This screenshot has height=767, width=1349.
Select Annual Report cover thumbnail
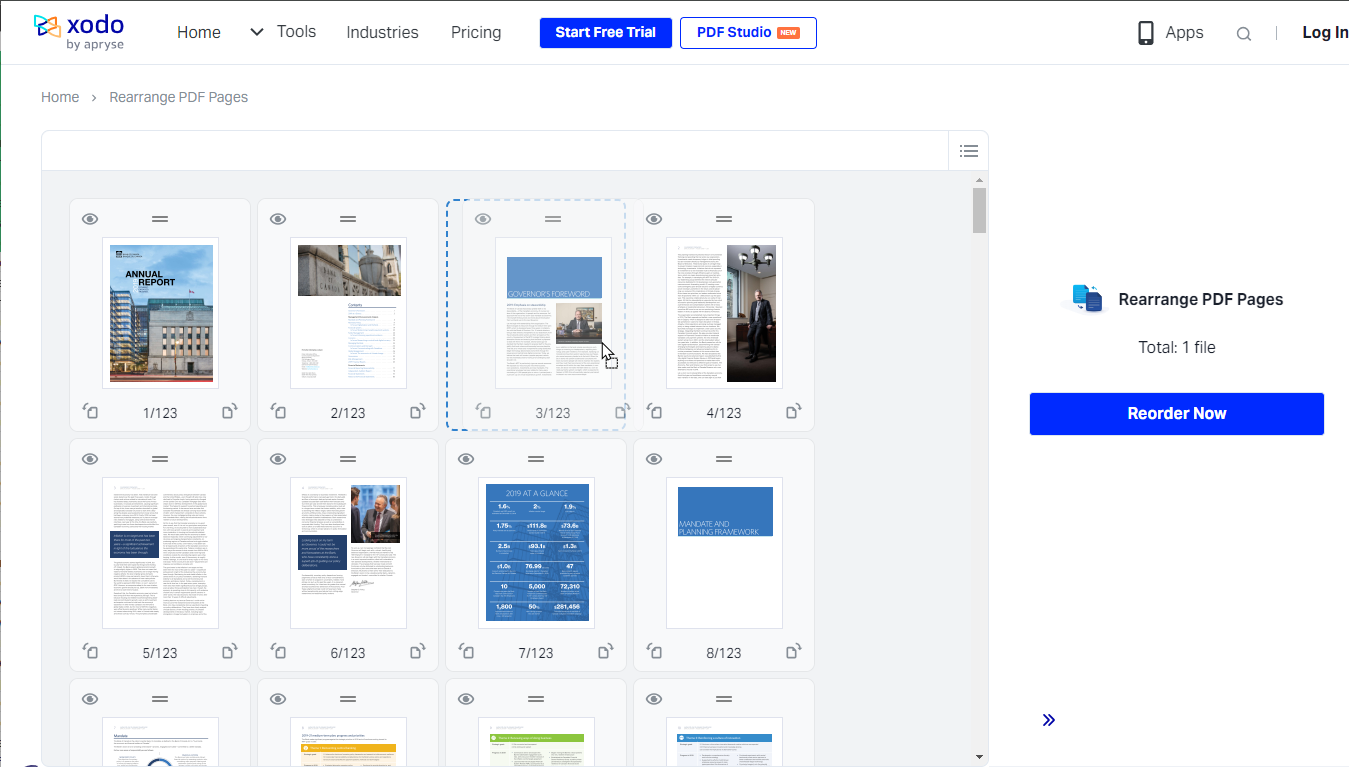pos(160,313)
